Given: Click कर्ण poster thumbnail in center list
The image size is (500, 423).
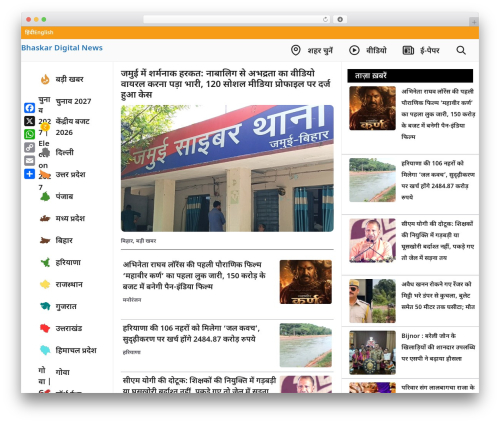Looking at the screenshot, I should [306, 282].
